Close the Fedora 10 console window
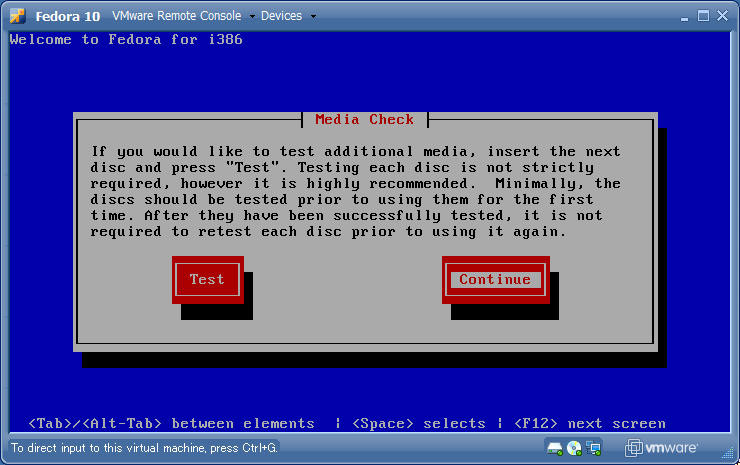740x465 pixels. coord(722,16)
